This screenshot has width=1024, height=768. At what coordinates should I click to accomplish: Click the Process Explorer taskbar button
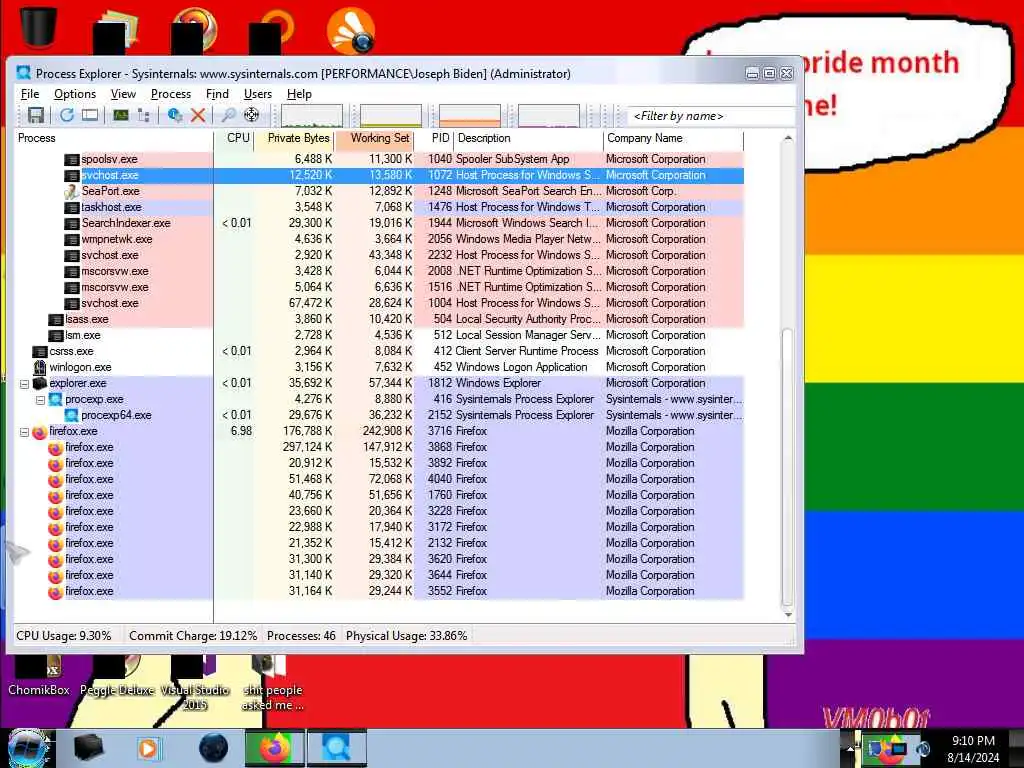pyautogui.click(x=336, y=748)
